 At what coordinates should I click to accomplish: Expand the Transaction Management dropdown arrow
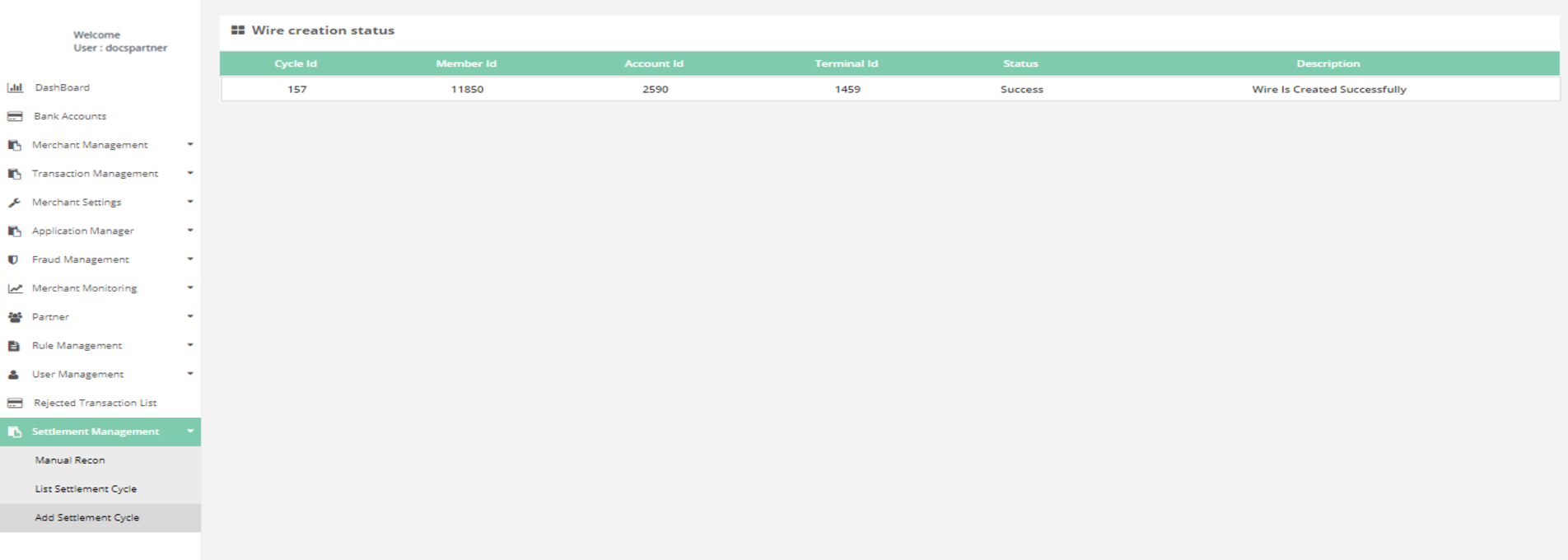point(190,174)
